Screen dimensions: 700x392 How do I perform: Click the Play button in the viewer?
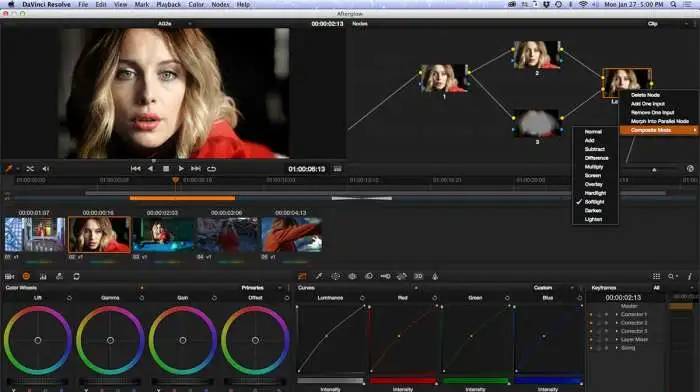181,169
